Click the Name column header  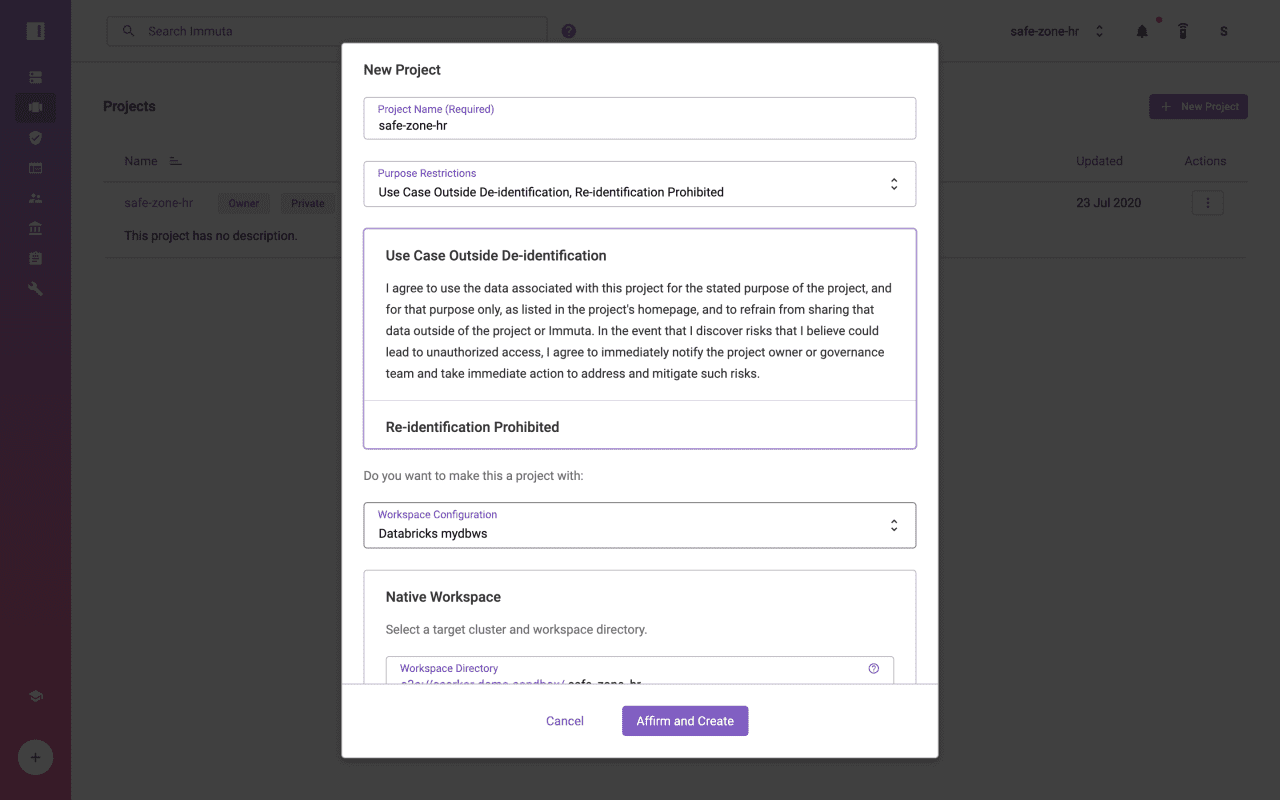141,161
